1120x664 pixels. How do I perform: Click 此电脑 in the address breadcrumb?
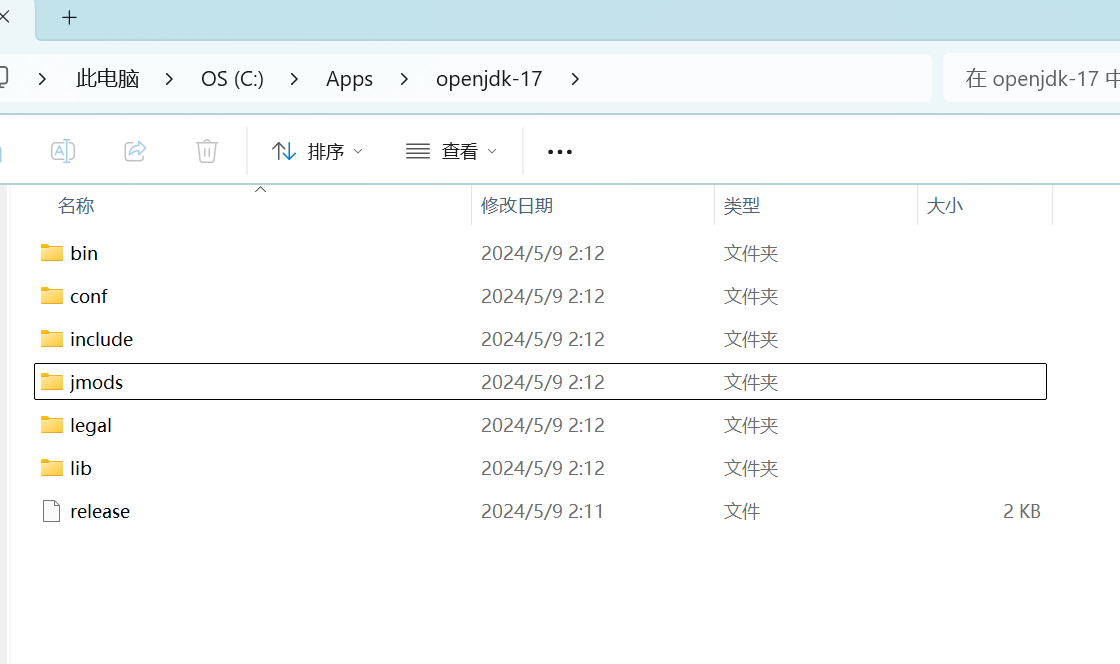[x=107, y=79]
